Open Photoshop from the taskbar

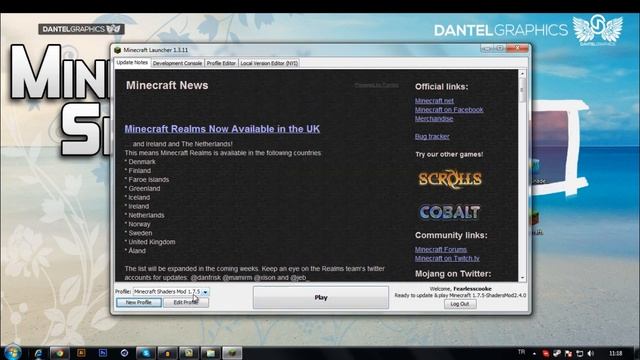102,353
